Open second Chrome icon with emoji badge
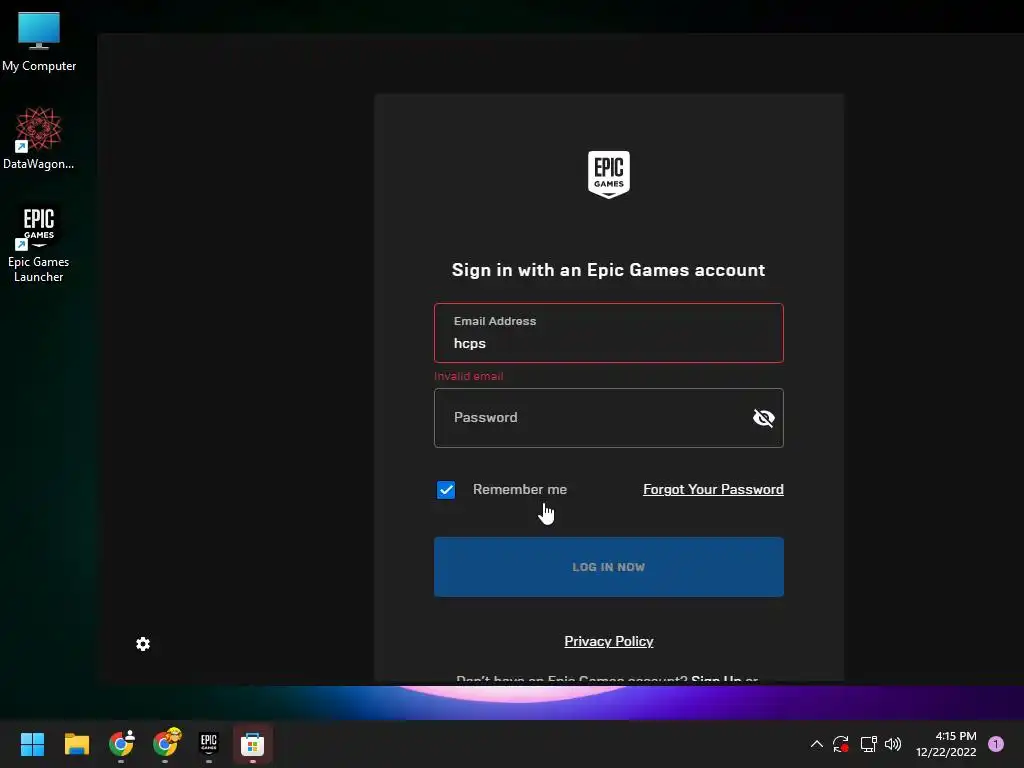Screen dimensions: 1024x768 (x=166, y=743)
